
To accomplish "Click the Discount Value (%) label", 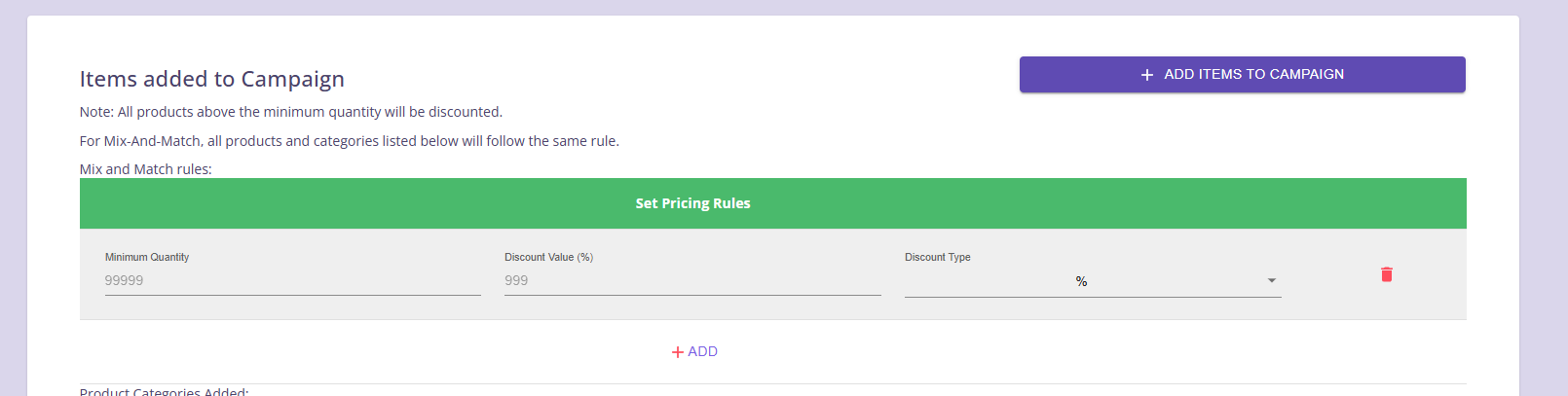I will click(548, 257).
